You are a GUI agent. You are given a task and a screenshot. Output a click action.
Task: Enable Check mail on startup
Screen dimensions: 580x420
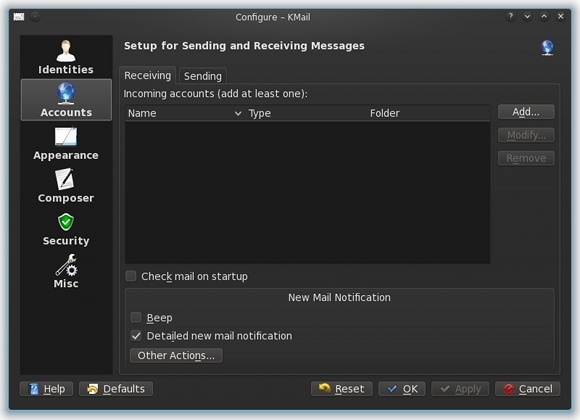[x=131, y=276]
